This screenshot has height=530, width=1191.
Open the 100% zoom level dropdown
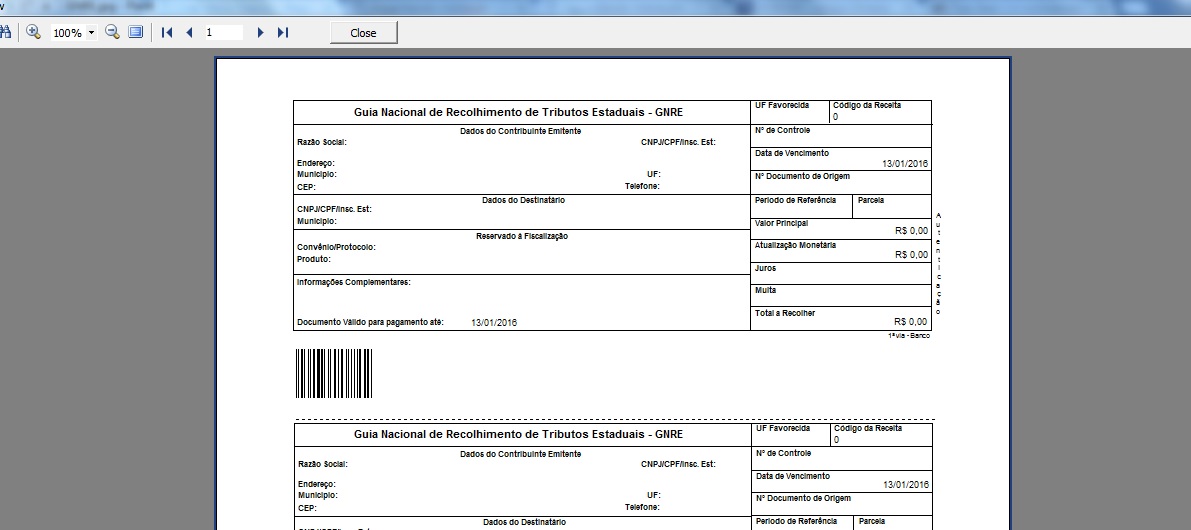tap(92, 33)
